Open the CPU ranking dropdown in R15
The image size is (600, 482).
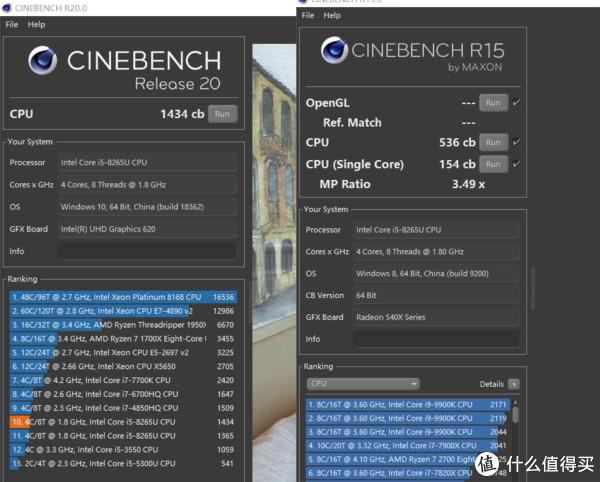tap(363, 384)
